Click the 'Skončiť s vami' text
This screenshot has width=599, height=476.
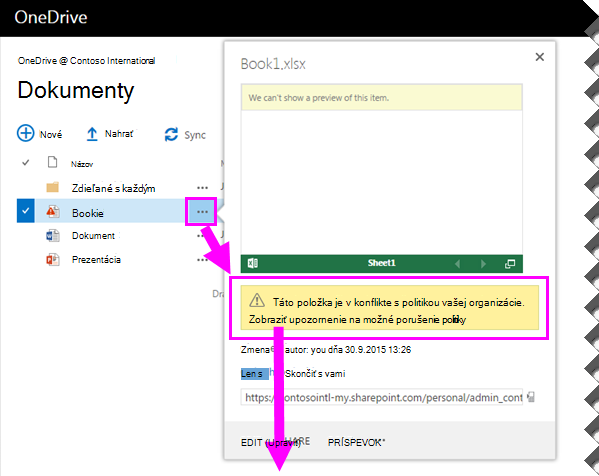[x=315, y=374]
